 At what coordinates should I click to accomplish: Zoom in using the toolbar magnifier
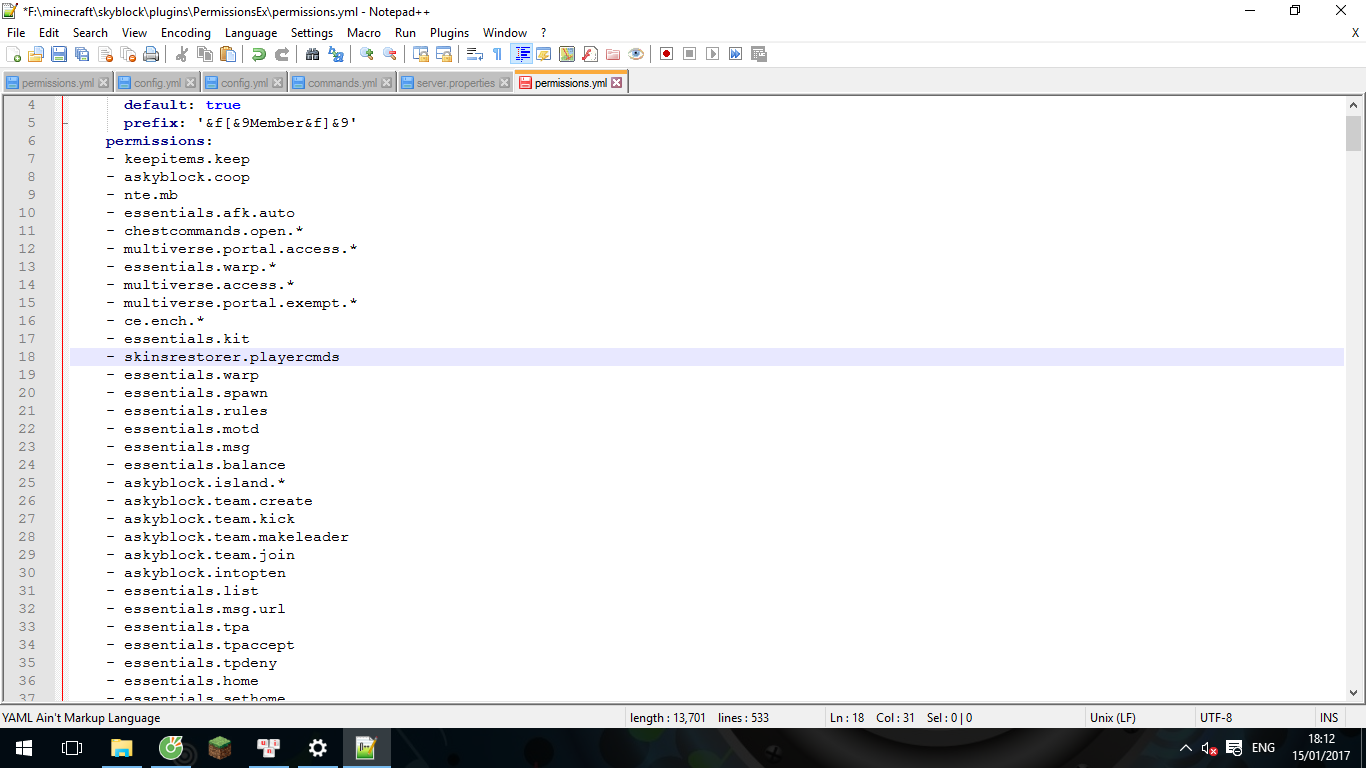coord(367,54)
